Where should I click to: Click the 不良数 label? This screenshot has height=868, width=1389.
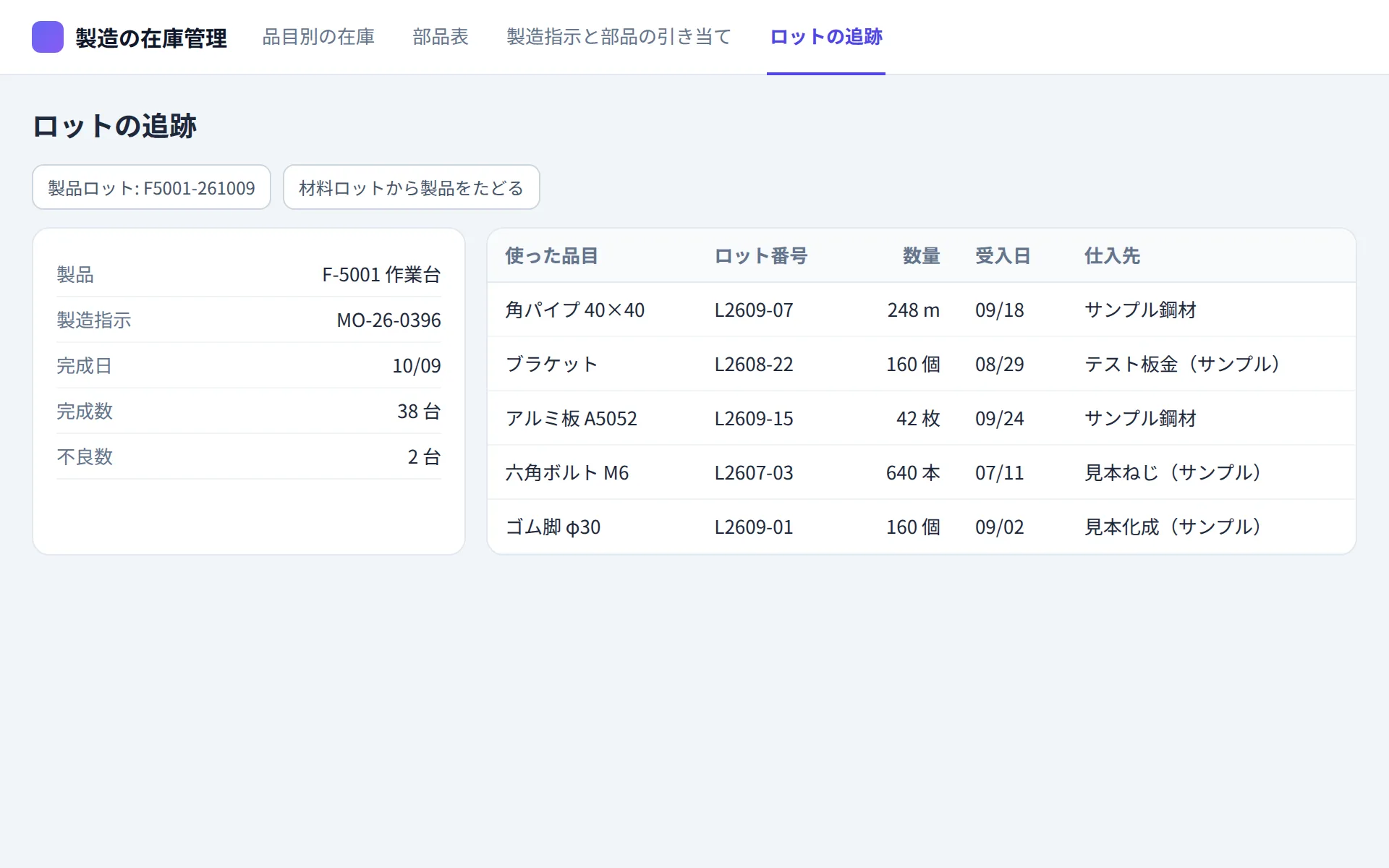click(x=85, y=456)
